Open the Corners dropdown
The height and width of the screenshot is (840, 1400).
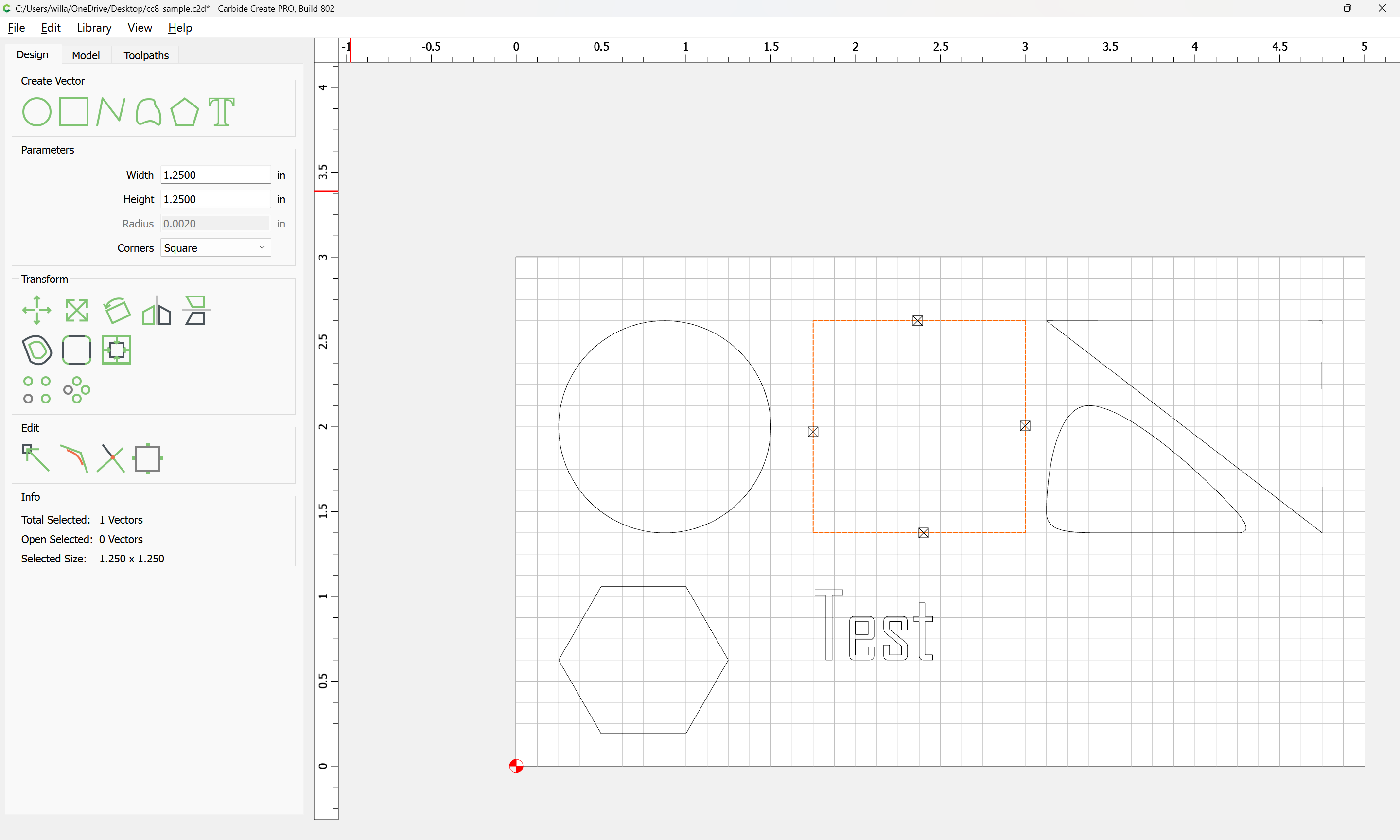216,248
